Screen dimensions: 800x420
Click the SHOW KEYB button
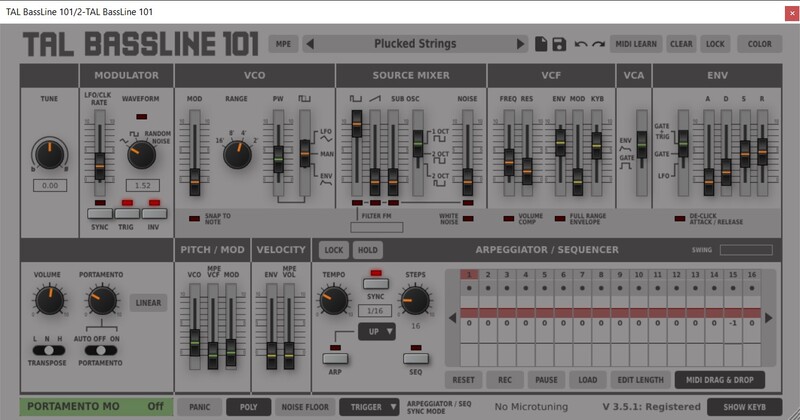744,407
